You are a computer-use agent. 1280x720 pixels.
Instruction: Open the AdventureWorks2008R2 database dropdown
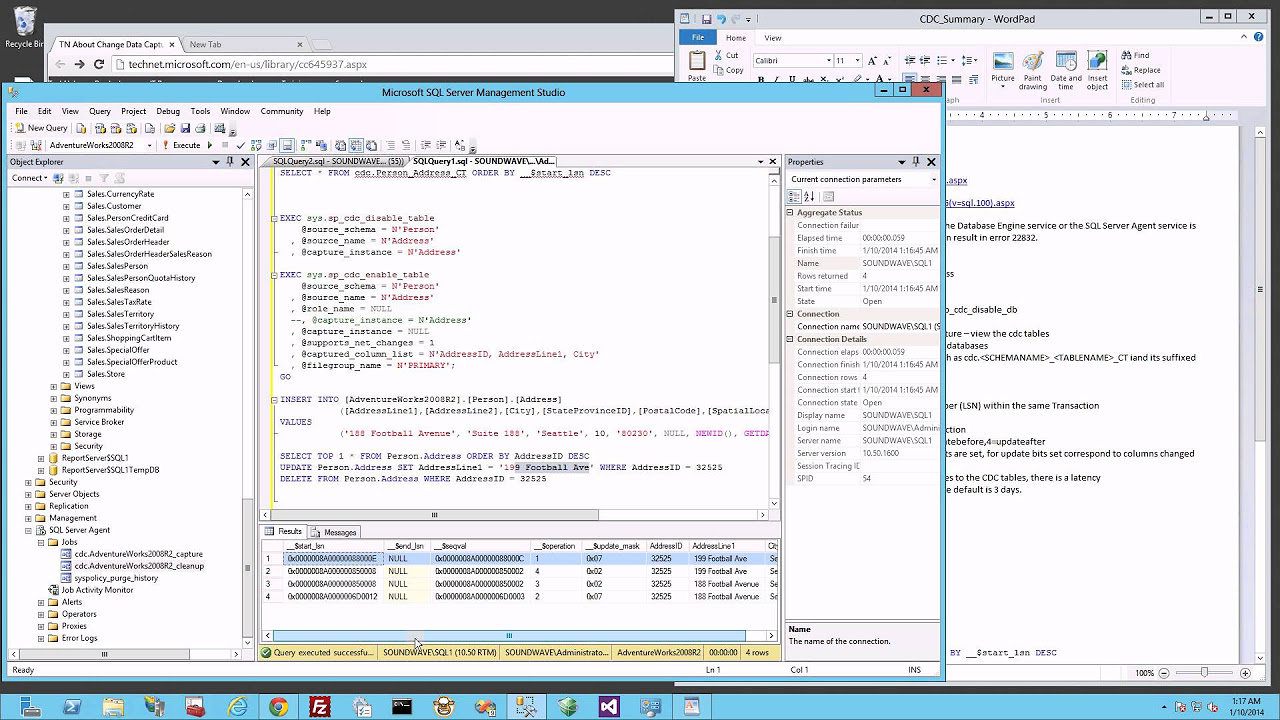tap(149, 145)
